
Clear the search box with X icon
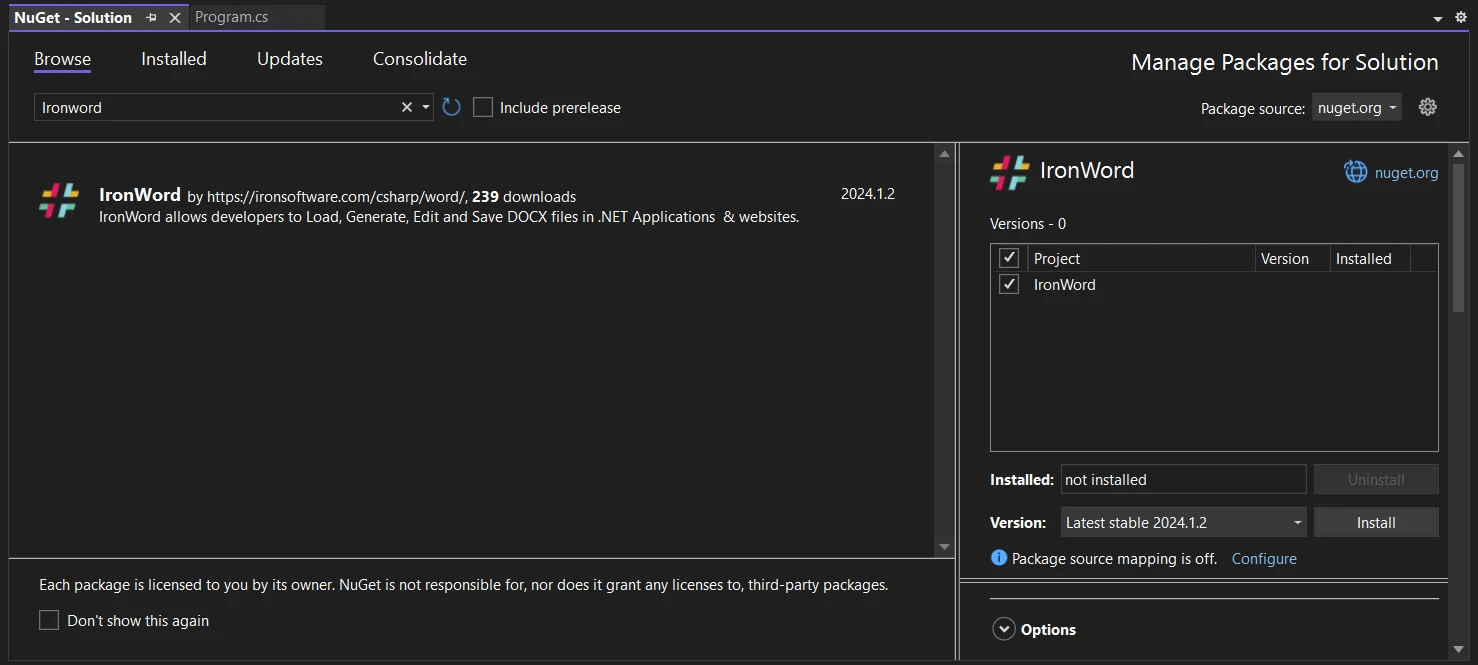point(407,107)
